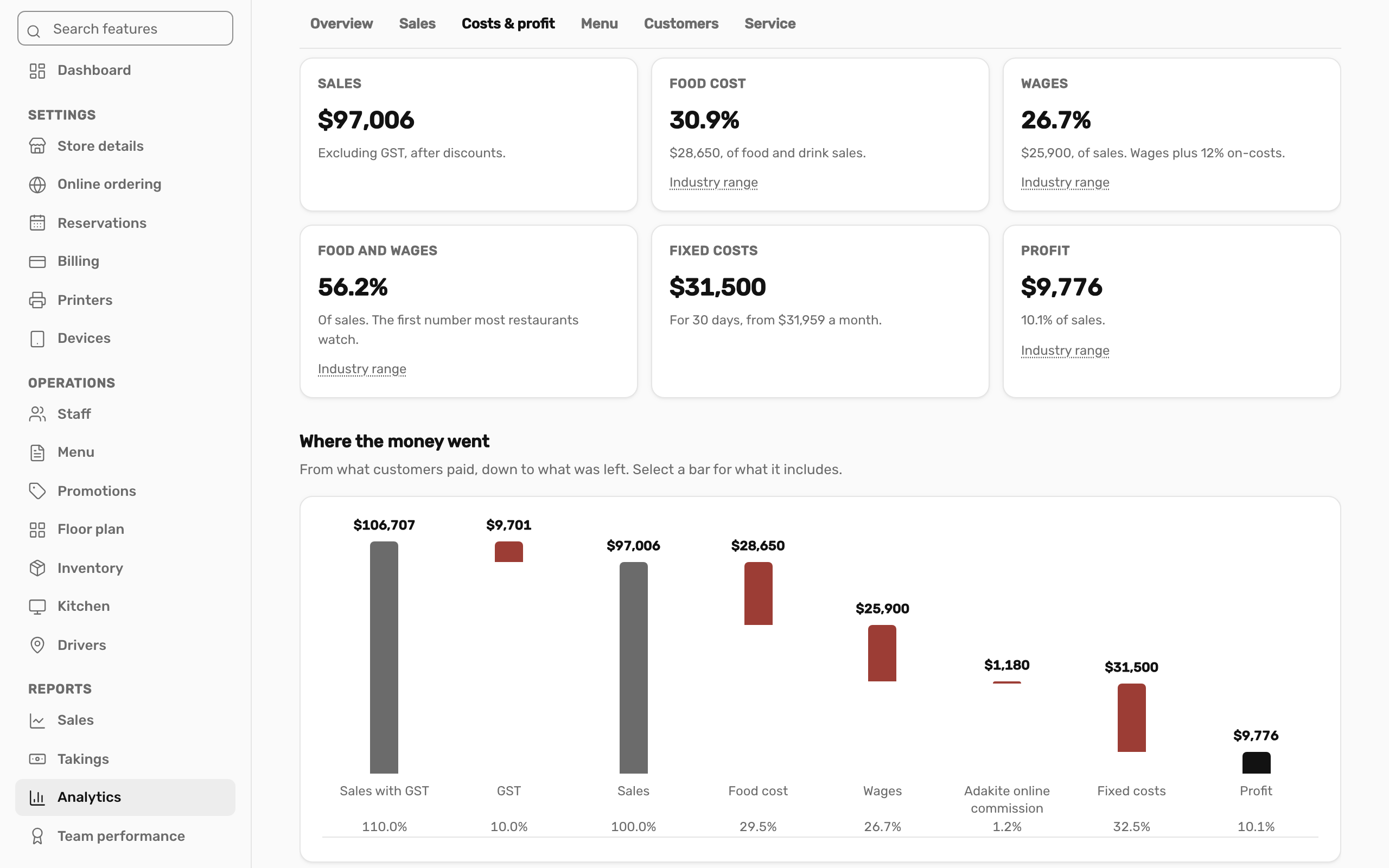Open Industry range under Food and Wages
The width and height of the screenshot is (1389, 868).
[x=362, y=369]
